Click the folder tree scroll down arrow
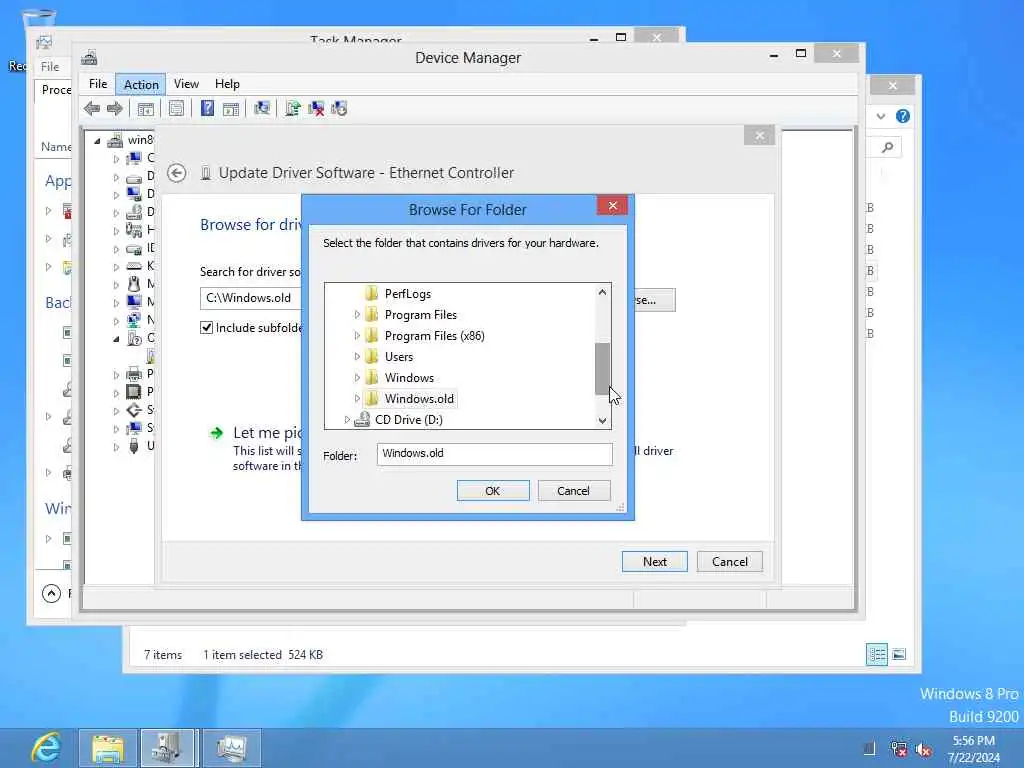Screen dimensions: 1024x768 [x=602, y=421]
